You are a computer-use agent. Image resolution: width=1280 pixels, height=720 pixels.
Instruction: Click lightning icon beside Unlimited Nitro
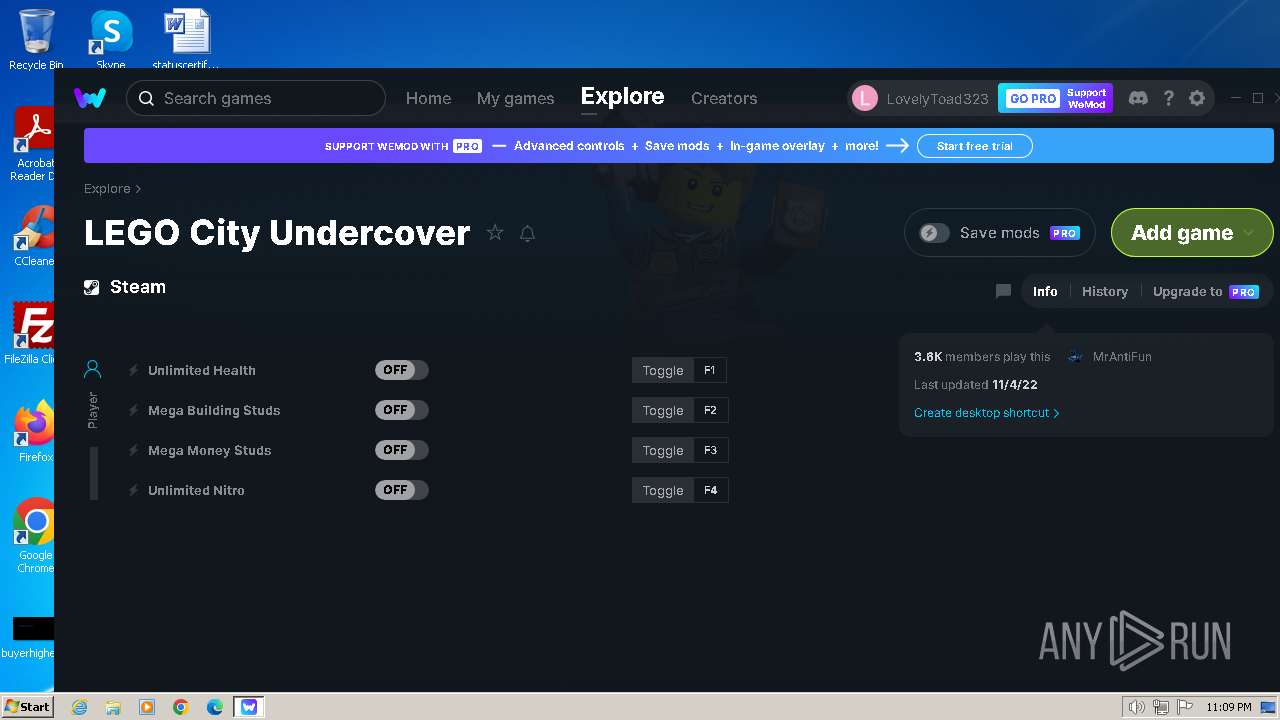[134, 490]
